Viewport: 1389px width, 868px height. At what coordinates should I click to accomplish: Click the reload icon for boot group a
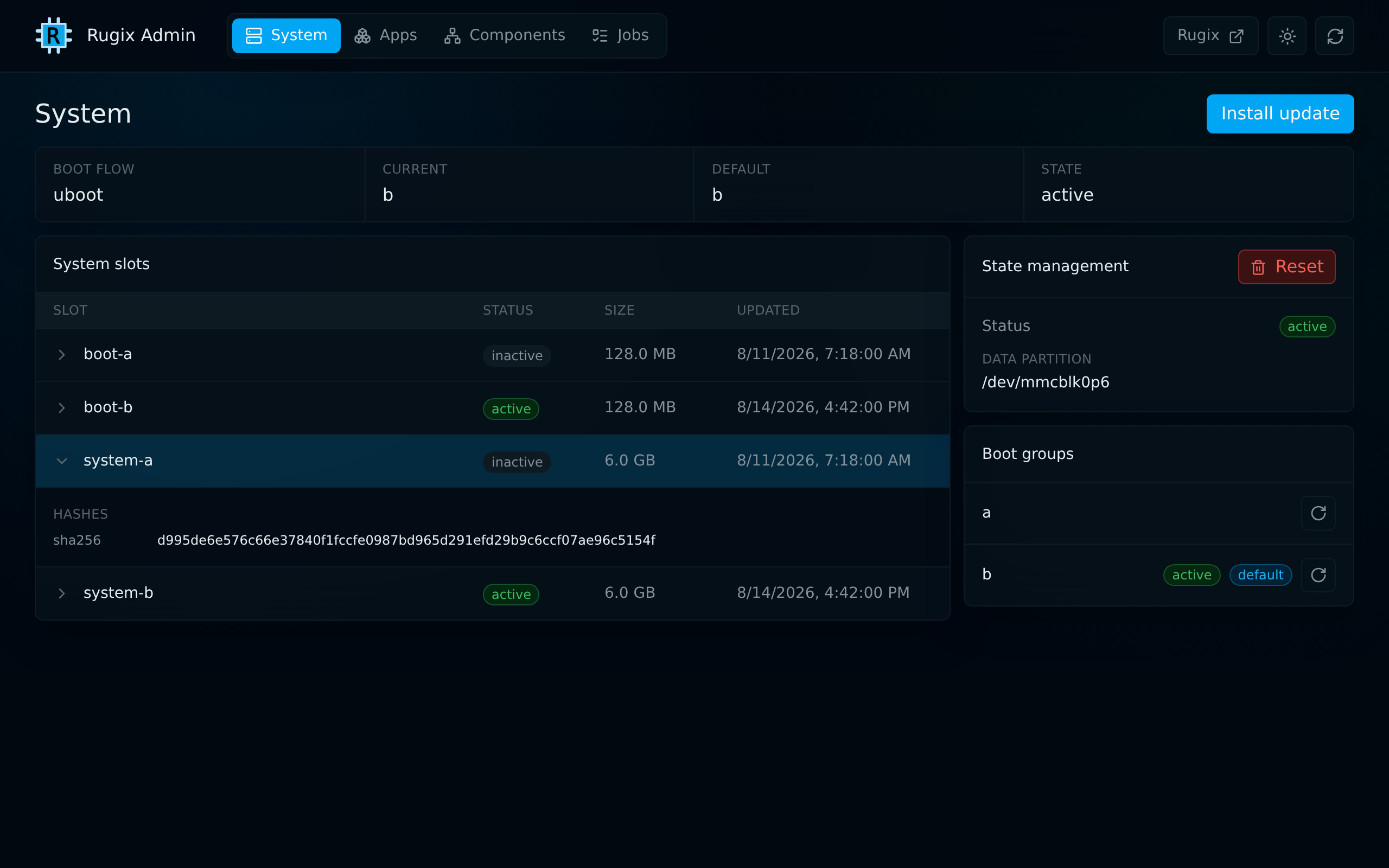pos(1318,513)
